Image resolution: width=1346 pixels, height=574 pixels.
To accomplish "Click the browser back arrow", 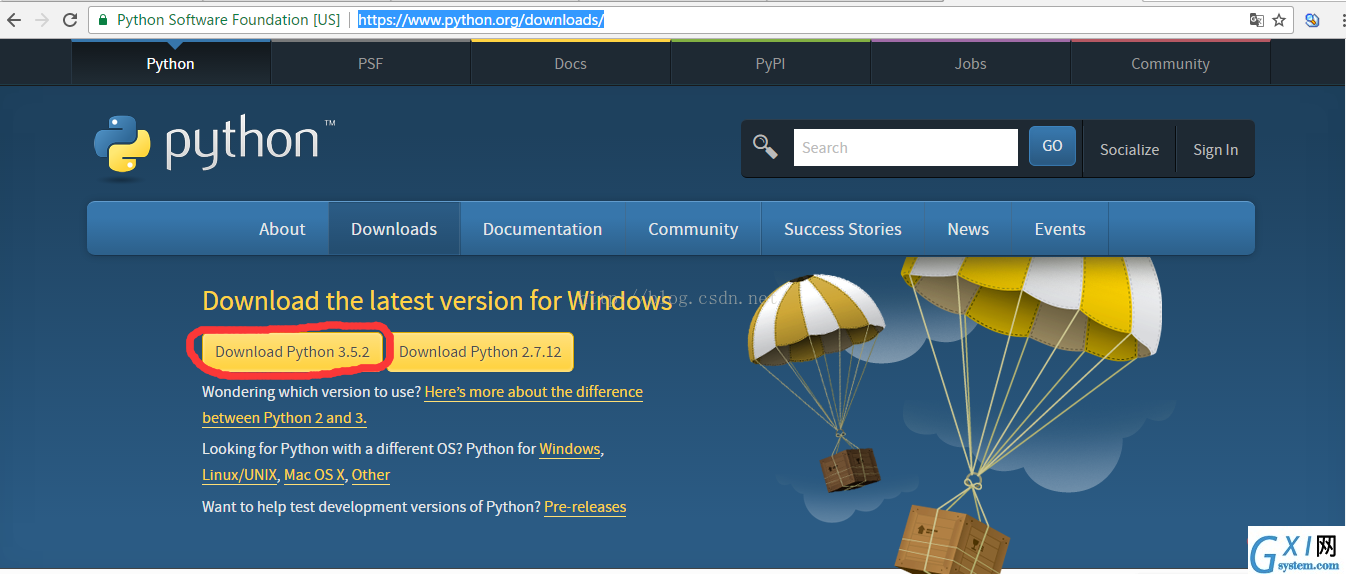I will click(14, 20).
